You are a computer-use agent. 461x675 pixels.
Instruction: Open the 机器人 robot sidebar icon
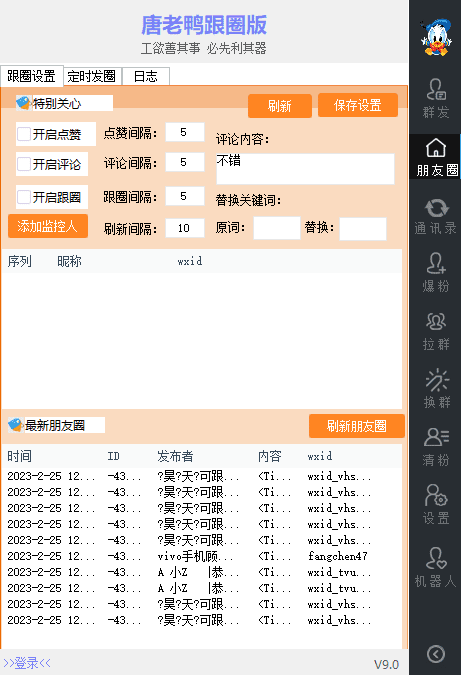(436, 567)
